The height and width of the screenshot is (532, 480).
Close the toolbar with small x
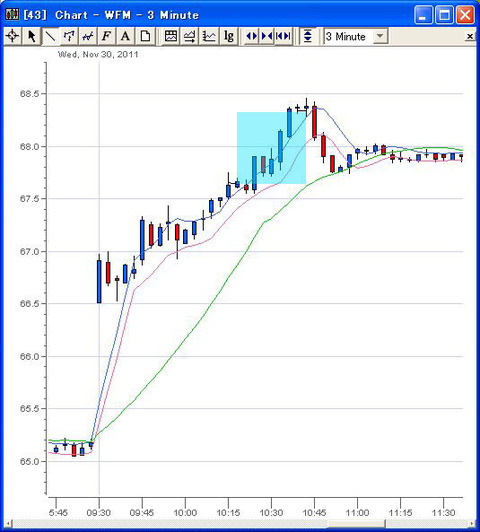click(470, 36)
